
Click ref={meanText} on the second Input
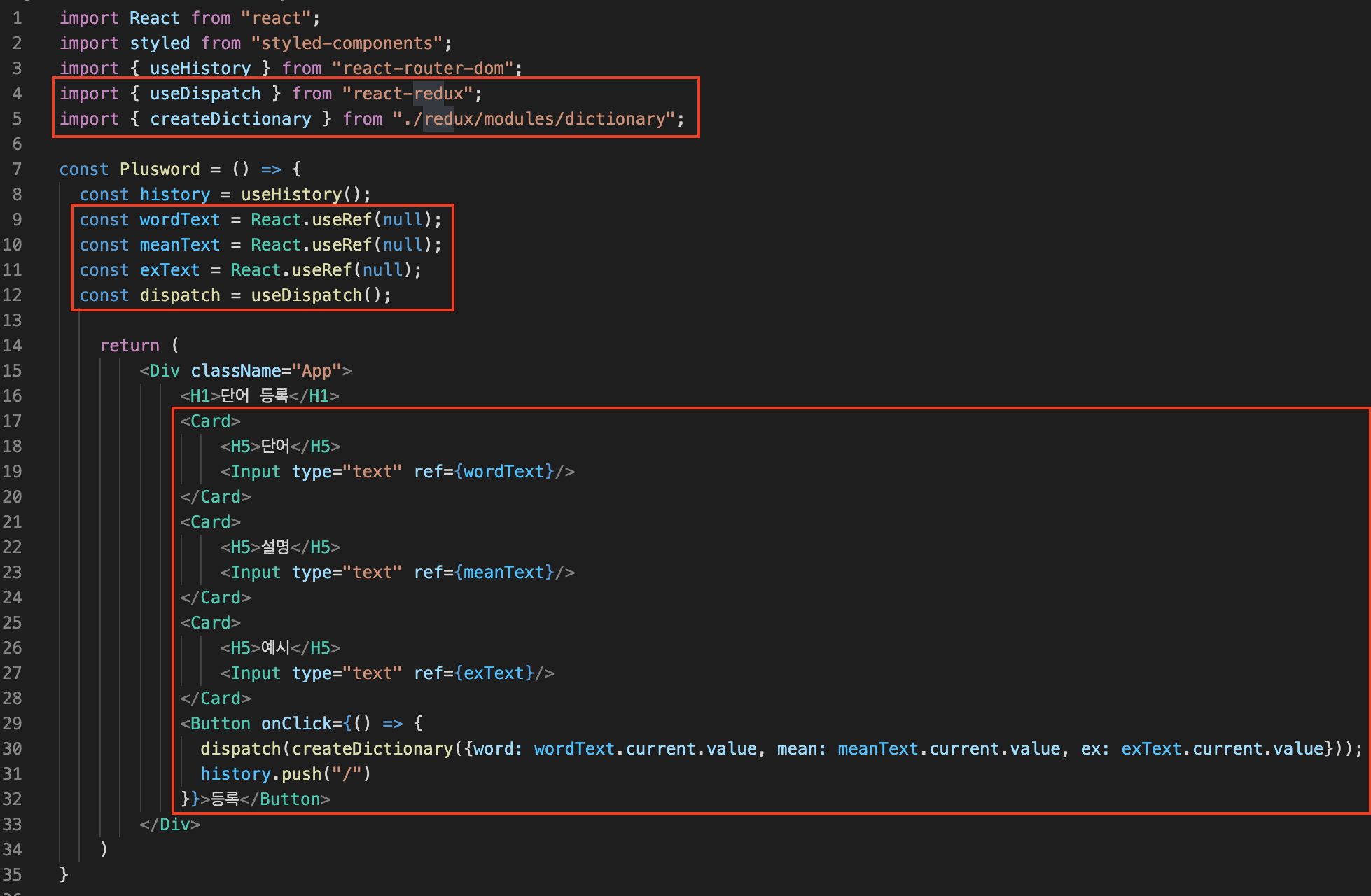pos(483,573)
